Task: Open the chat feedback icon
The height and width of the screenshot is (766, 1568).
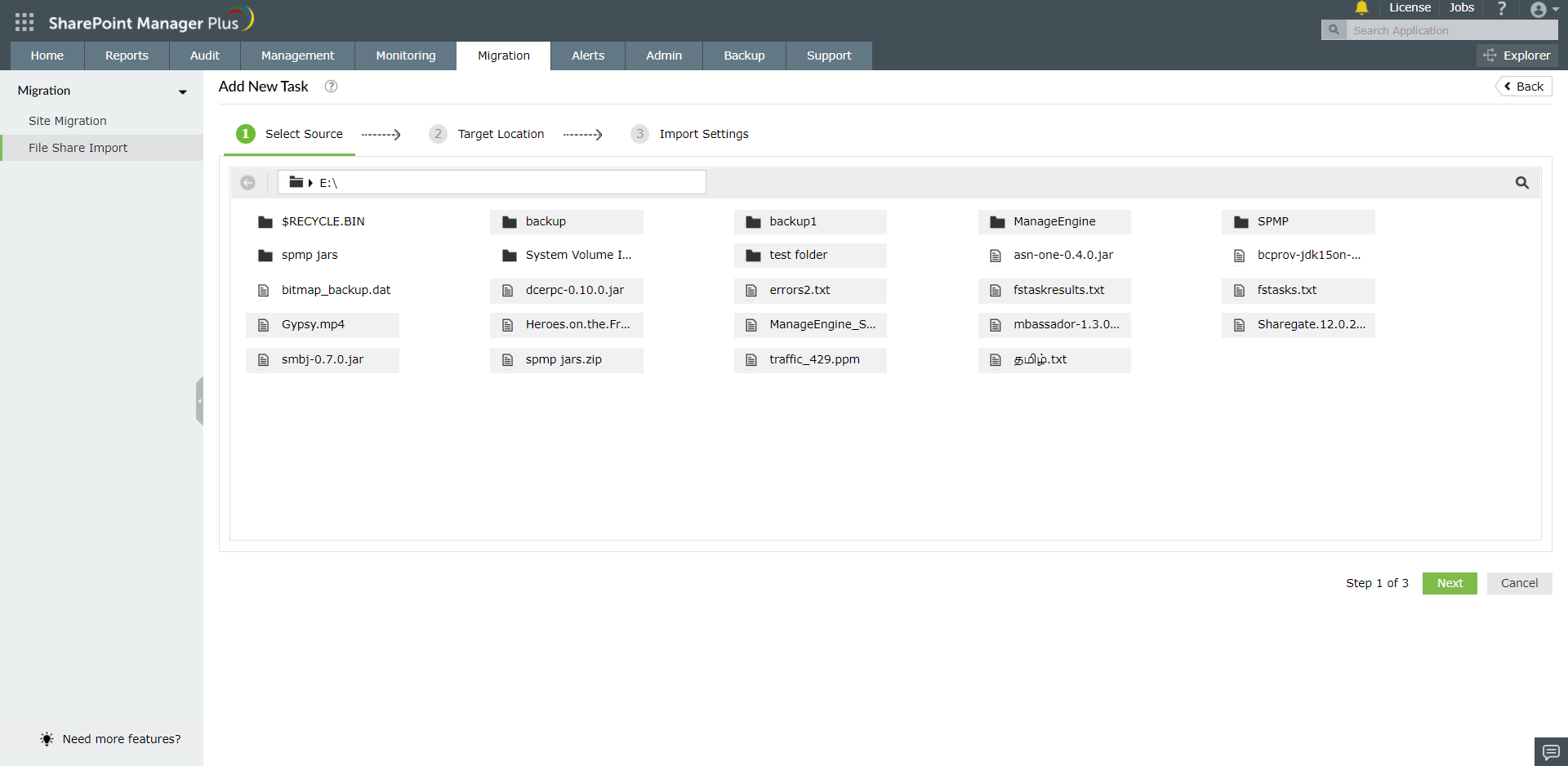Action: pos(1551,751)
